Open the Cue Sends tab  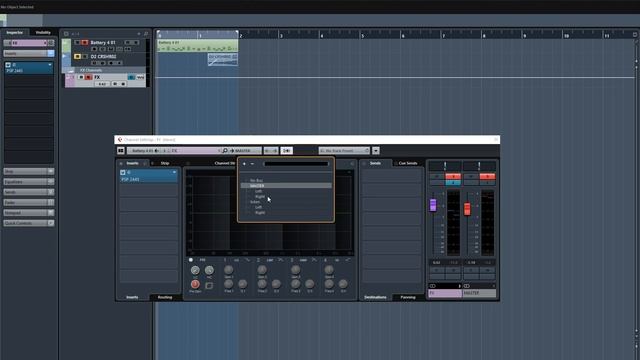408,163
